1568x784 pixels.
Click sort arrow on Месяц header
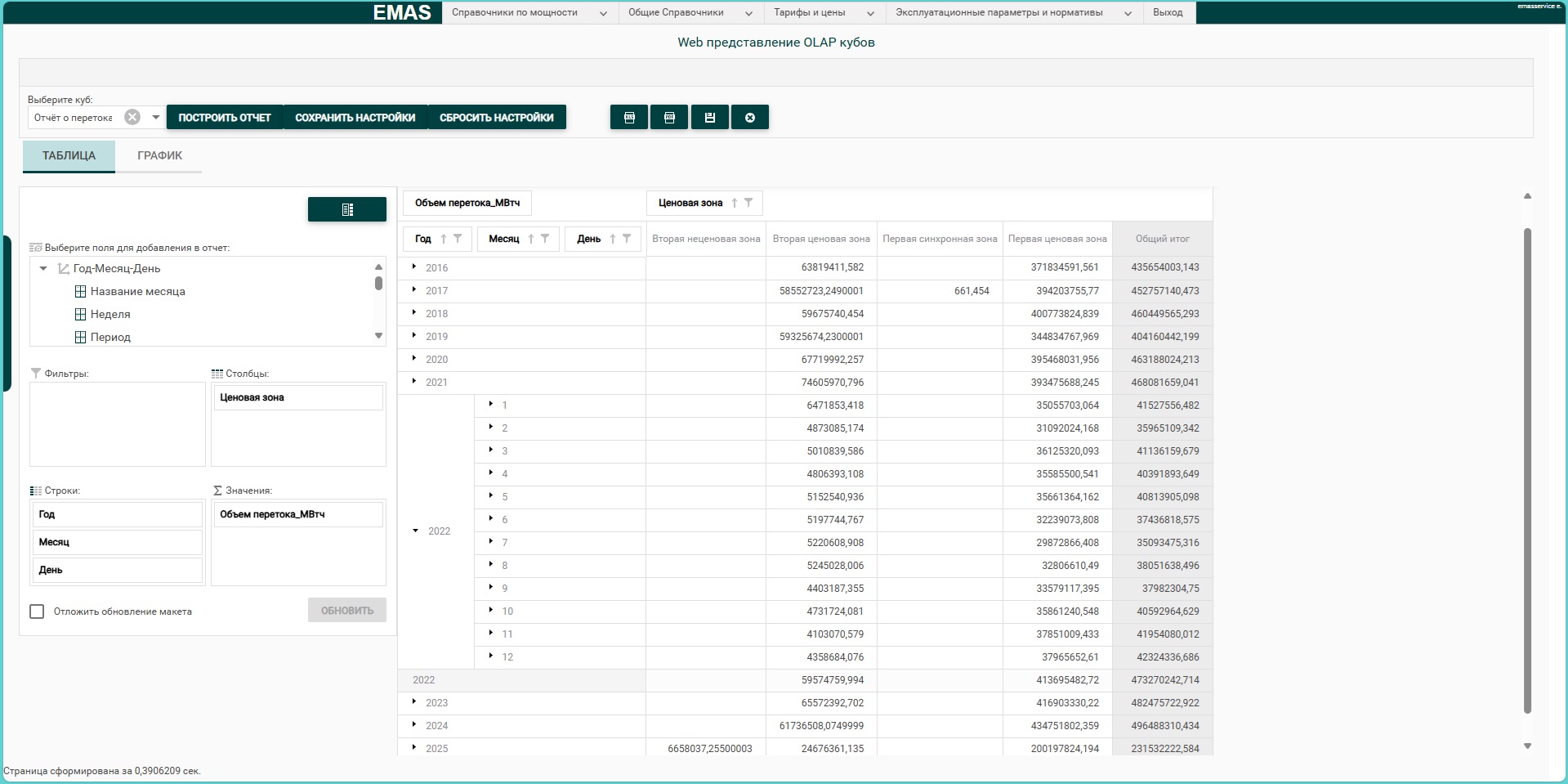point(531,239)
